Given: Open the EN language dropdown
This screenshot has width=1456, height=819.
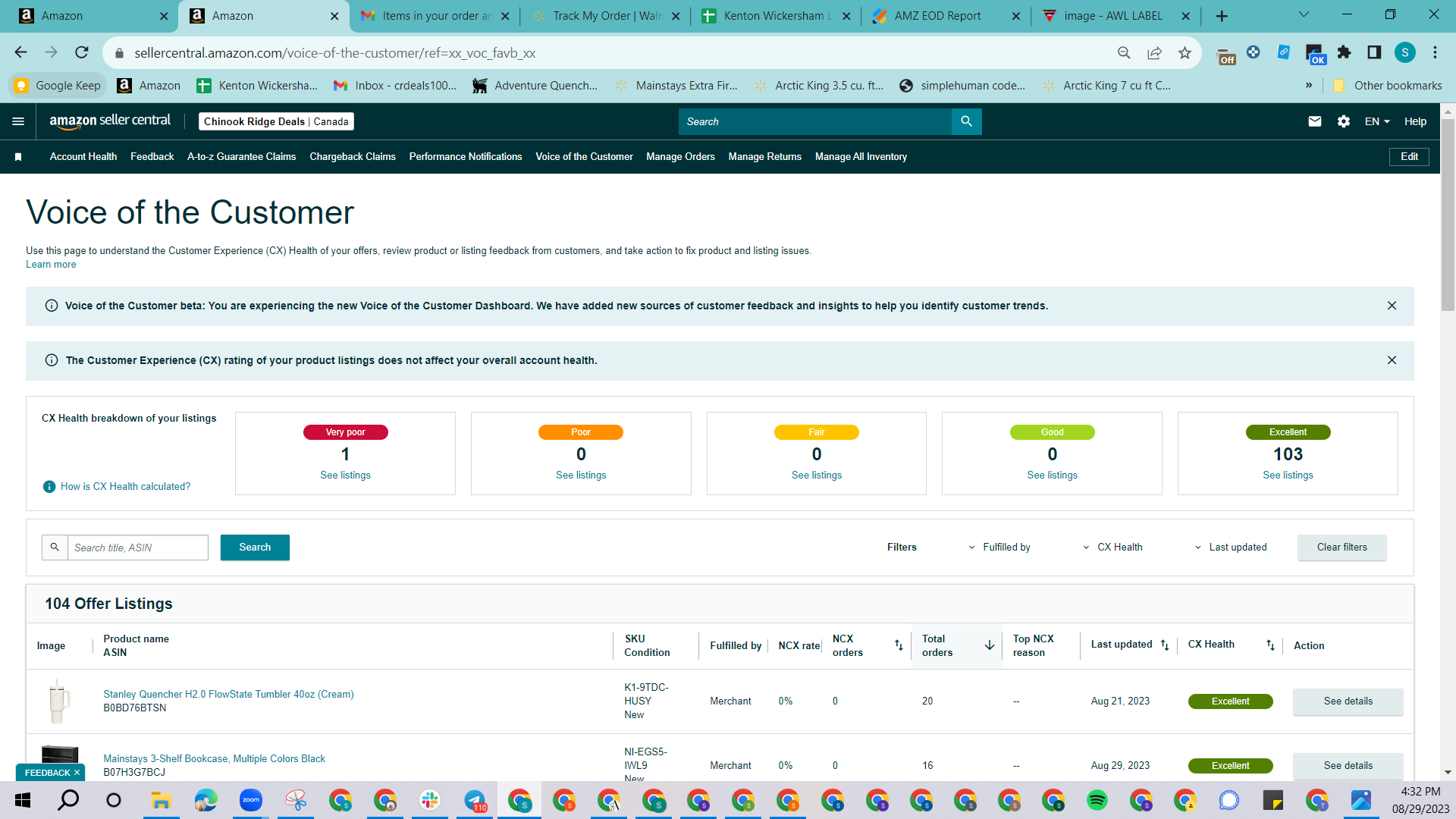Looking at the screenshot, I should [1377, 121].
